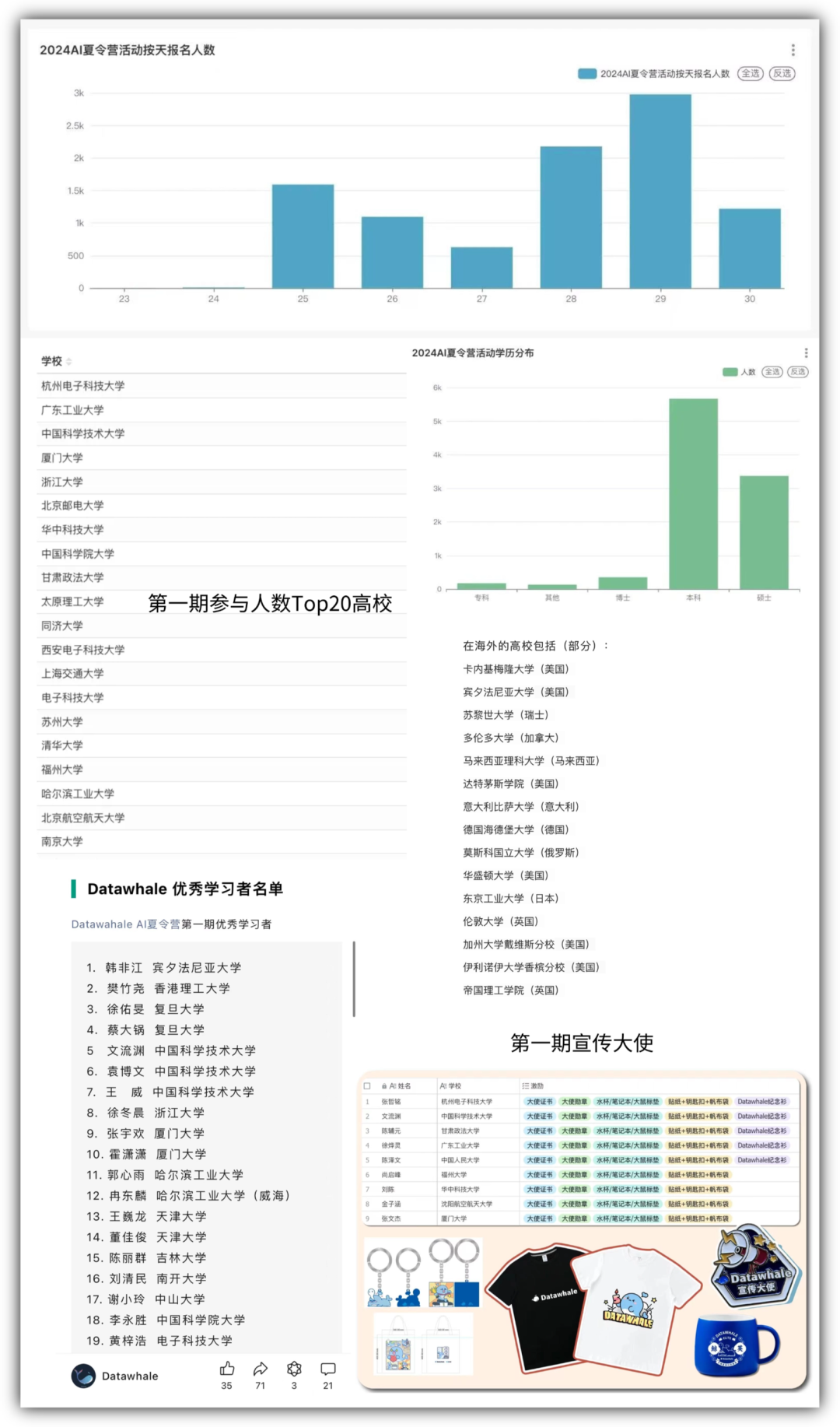Select the 南京大学 row
This screenshot has width=840, height=1427.
click(222, 841)
